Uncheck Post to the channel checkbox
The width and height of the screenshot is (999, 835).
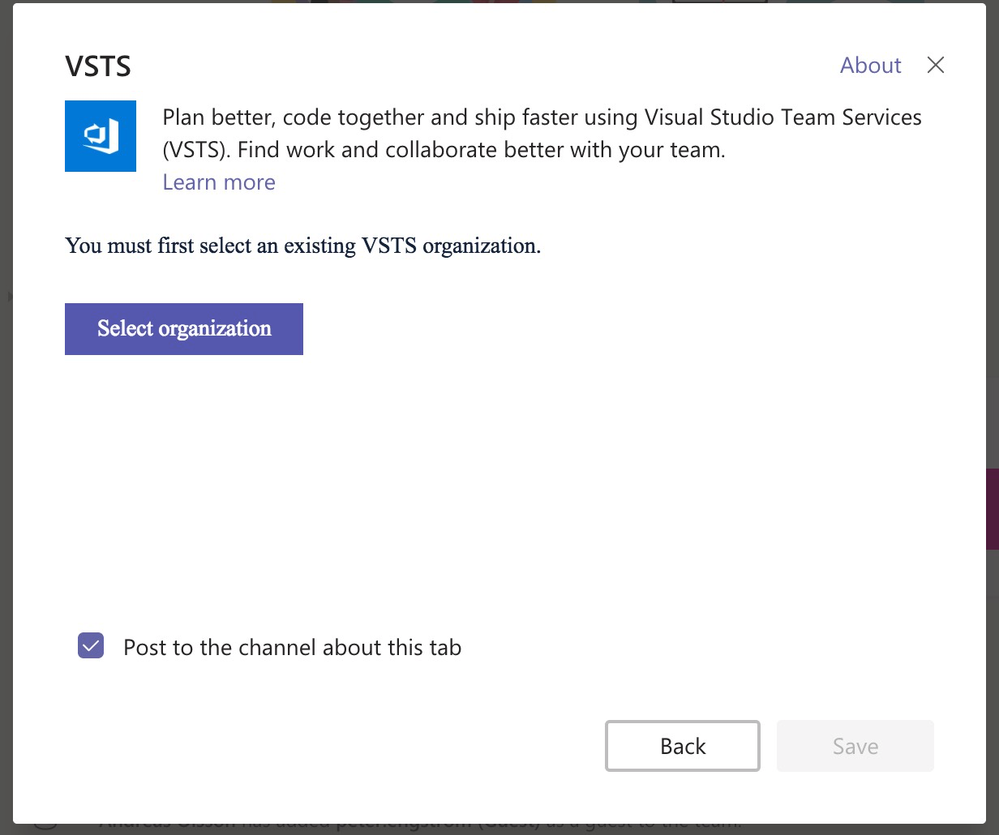91,646
